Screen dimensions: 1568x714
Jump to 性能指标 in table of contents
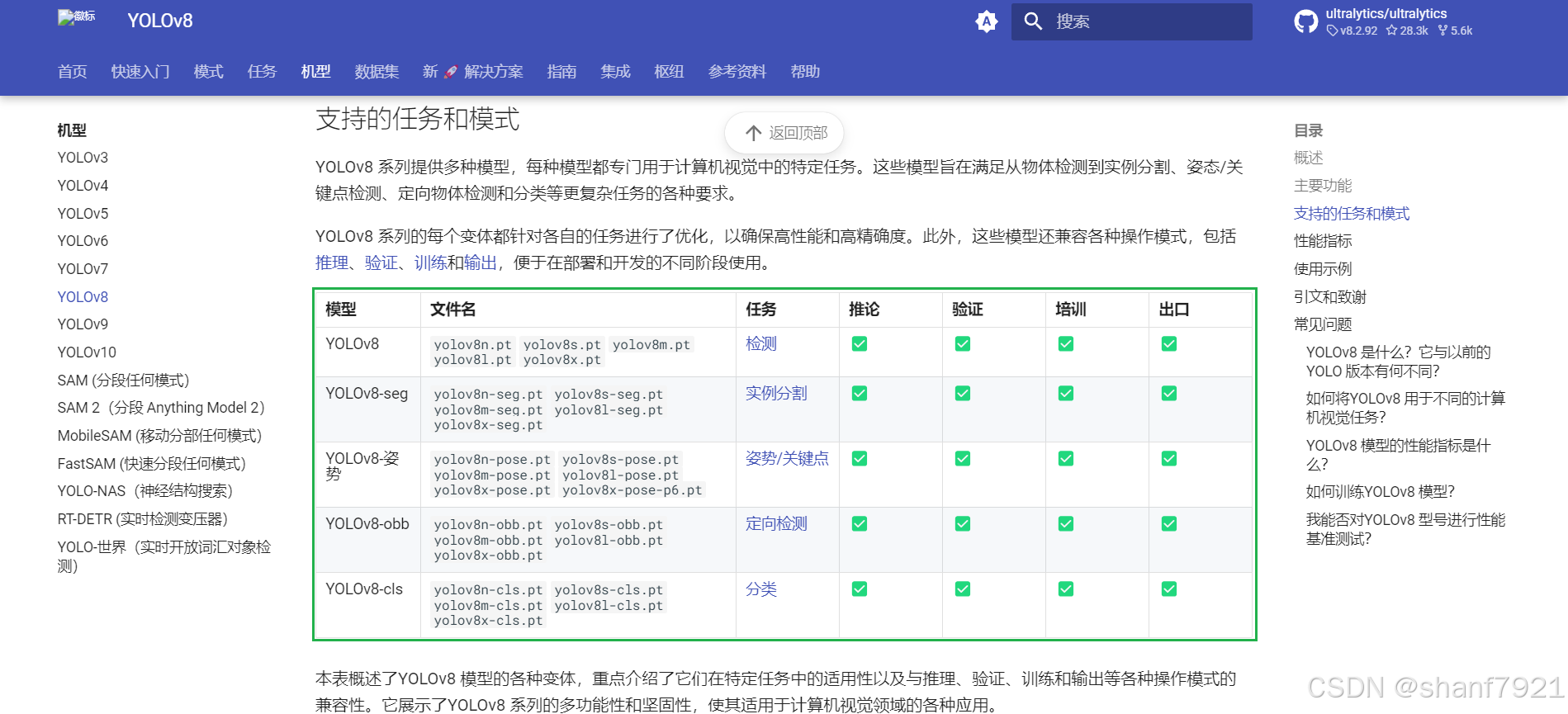click(1323, 241)
